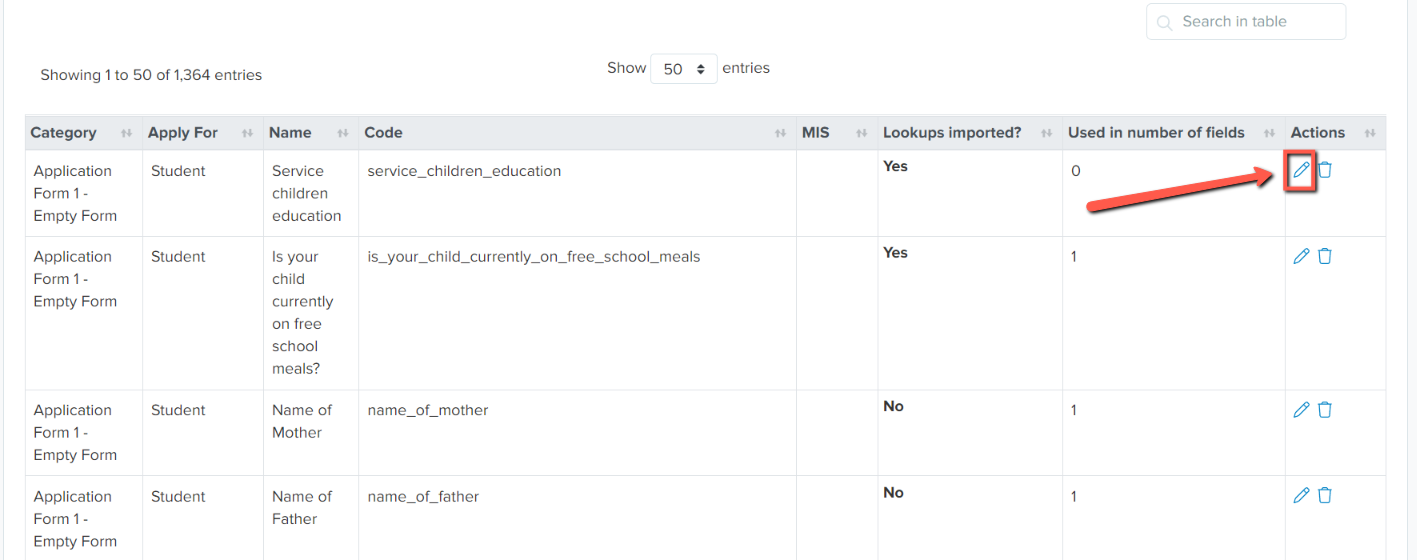The width and height of the screenshot is (1417, 560).
Task: Focus the Search in table field
Action: (x=1246, y=22)
